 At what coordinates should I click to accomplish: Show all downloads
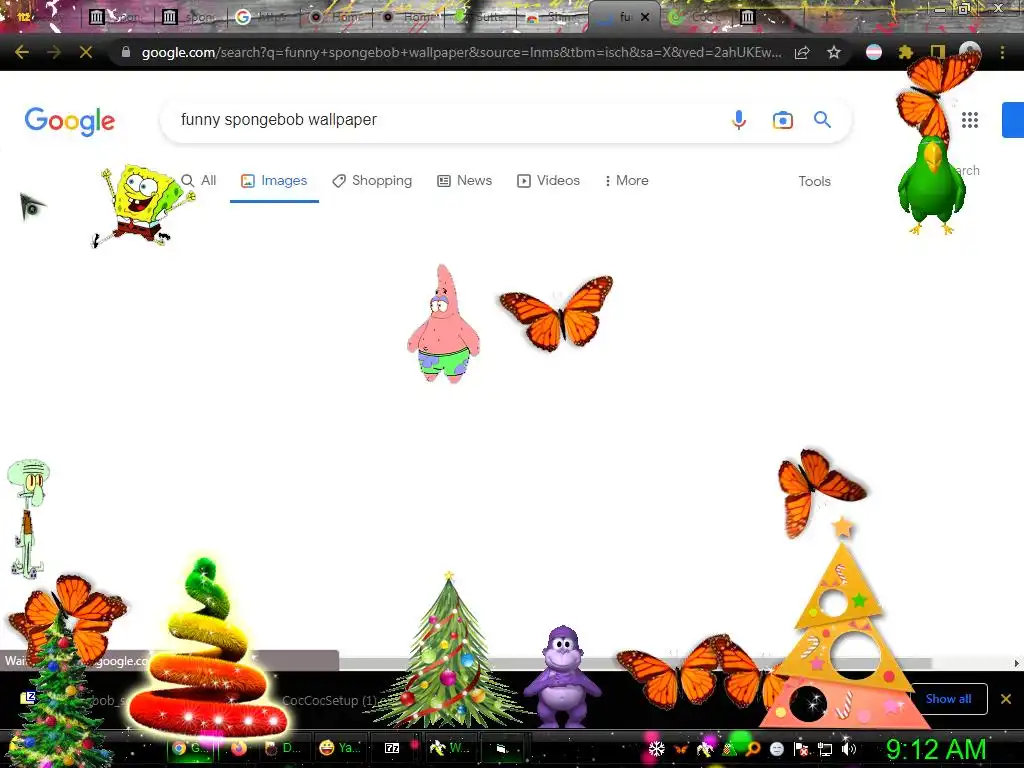pyautogui.click(x=948, y=699)
